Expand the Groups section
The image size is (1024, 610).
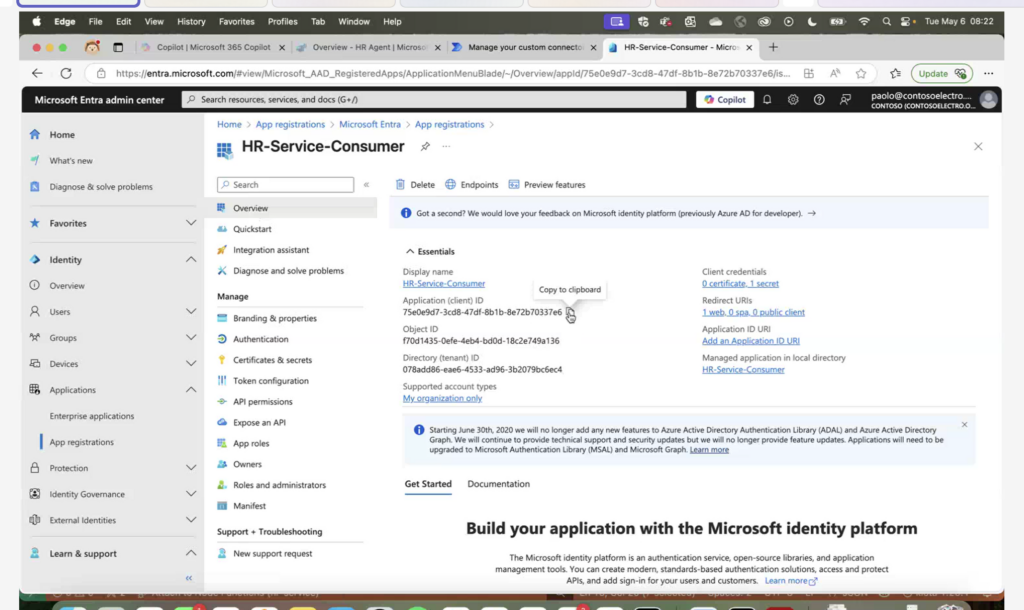[191, 338]
